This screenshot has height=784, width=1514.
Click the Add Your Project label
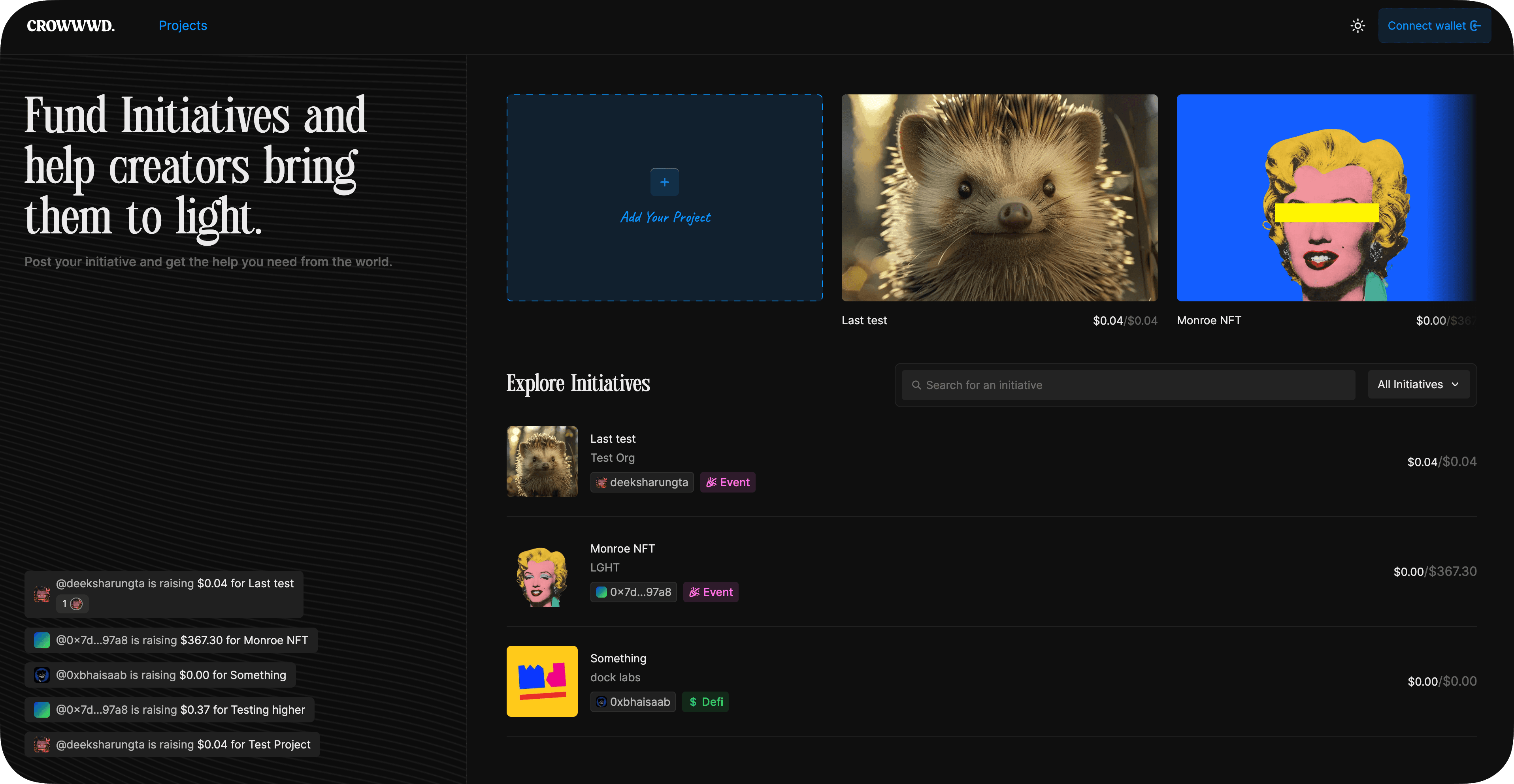(x=665, y=217)
